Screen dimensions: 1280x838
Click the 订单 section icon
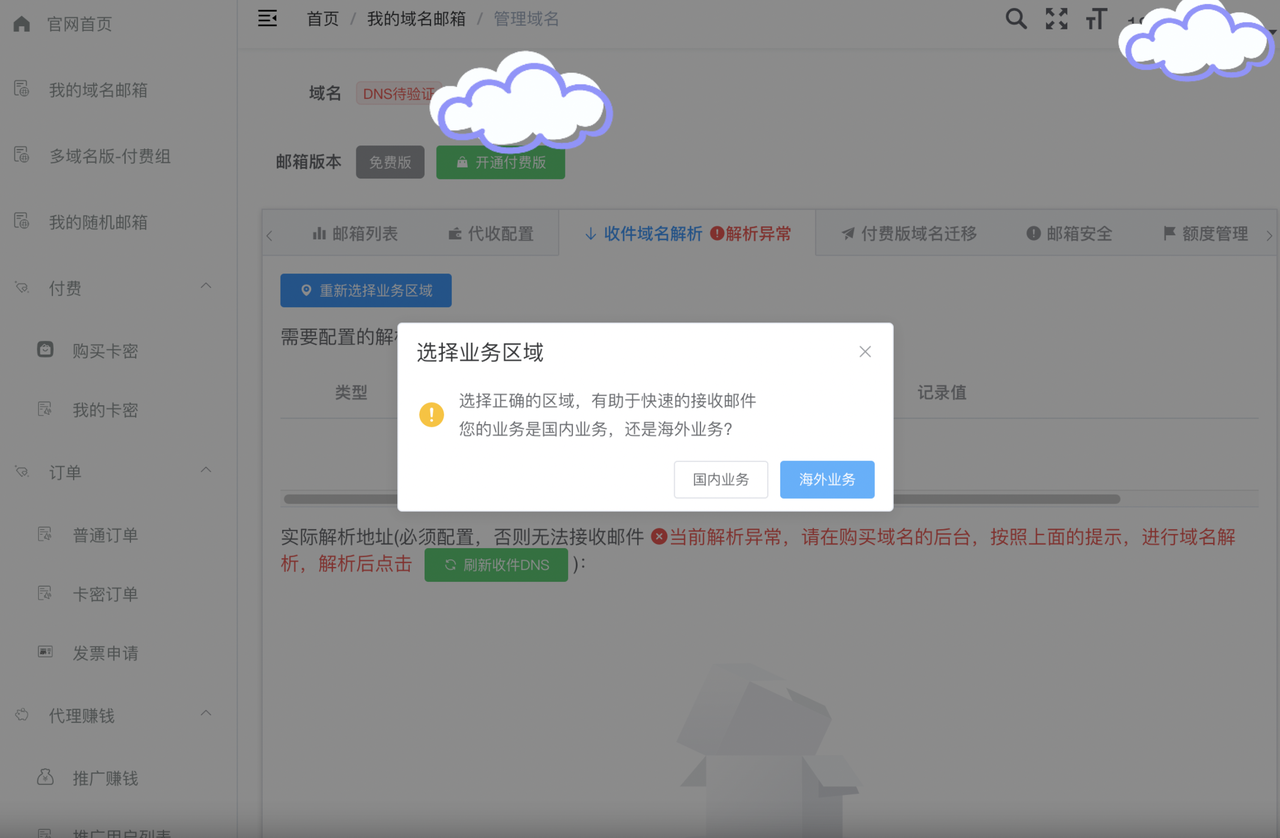(22, 472)
